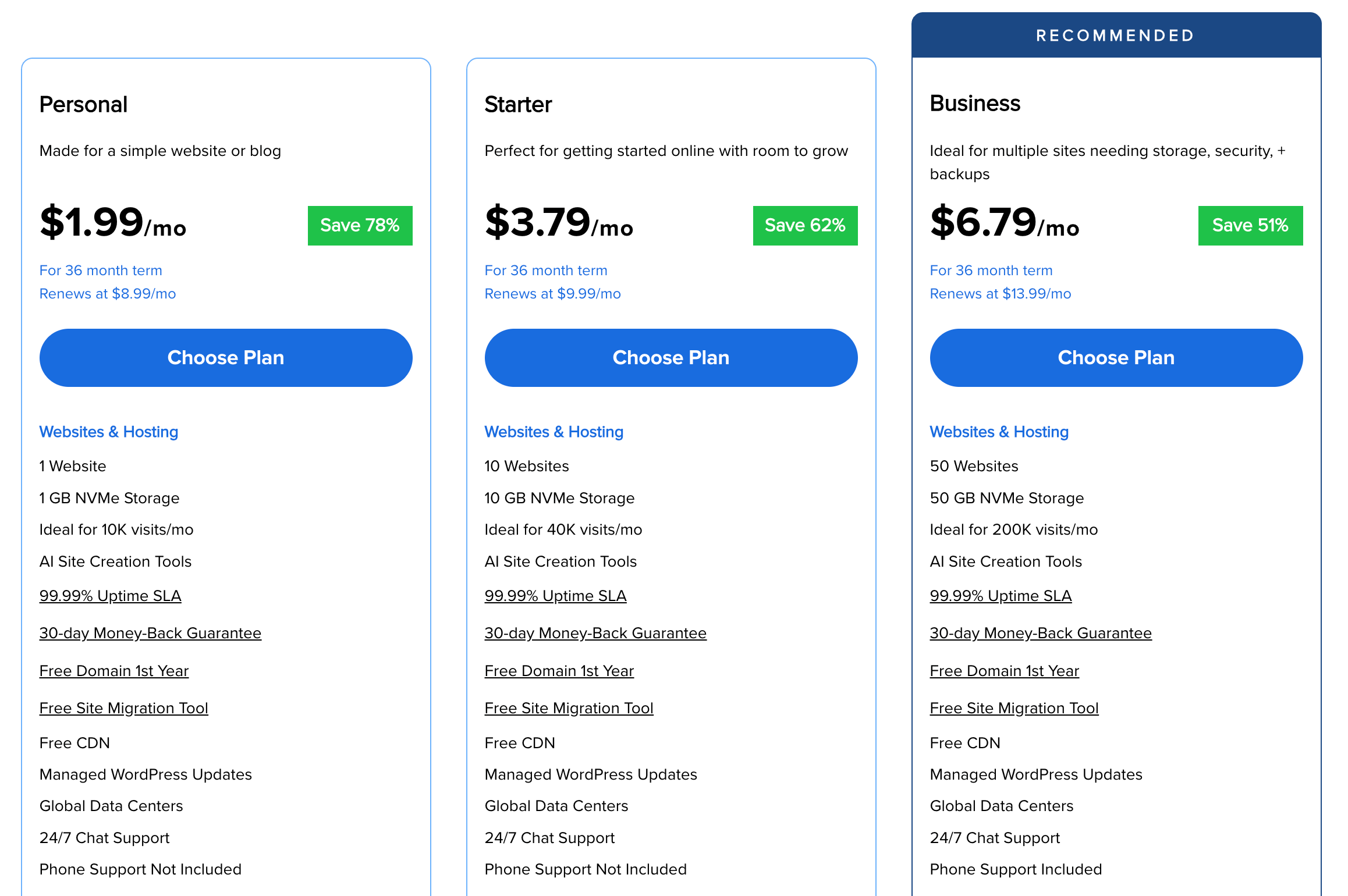Click Renews at $13.99/mo under Business
The image size is (1348, 896).
click(x=1000, y=294)
